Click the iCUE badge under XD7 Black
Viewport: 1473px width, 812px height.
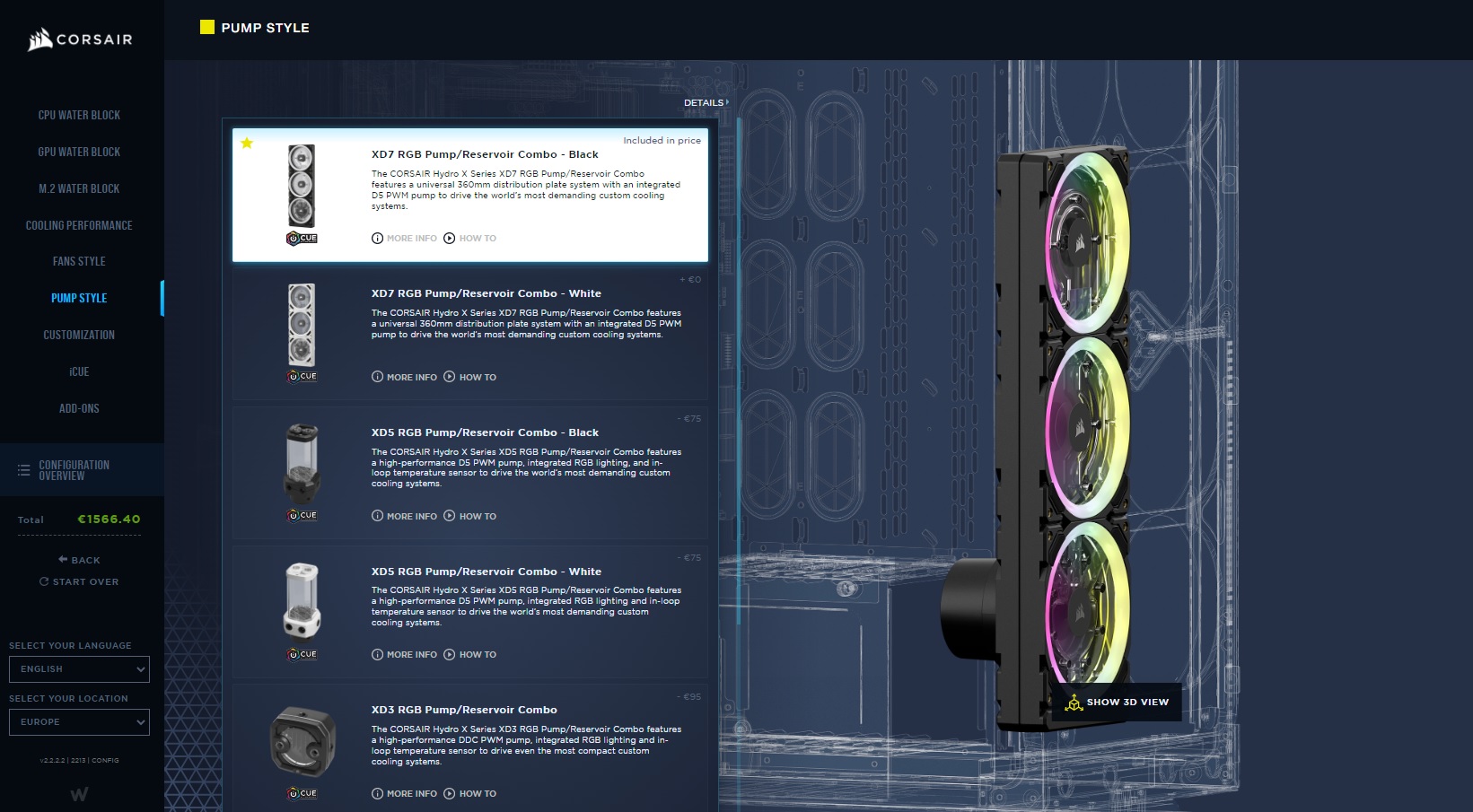(x=302, y=239)
